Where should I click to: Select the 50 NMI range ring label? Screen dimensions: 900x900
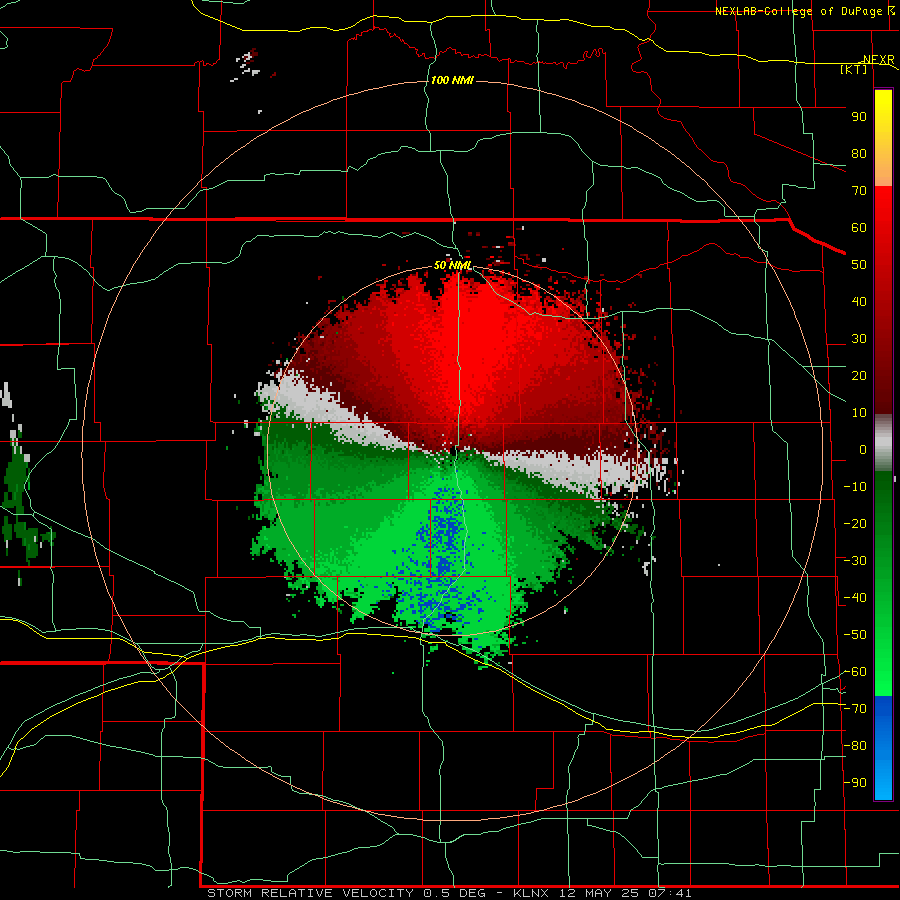tap(452, 265)
